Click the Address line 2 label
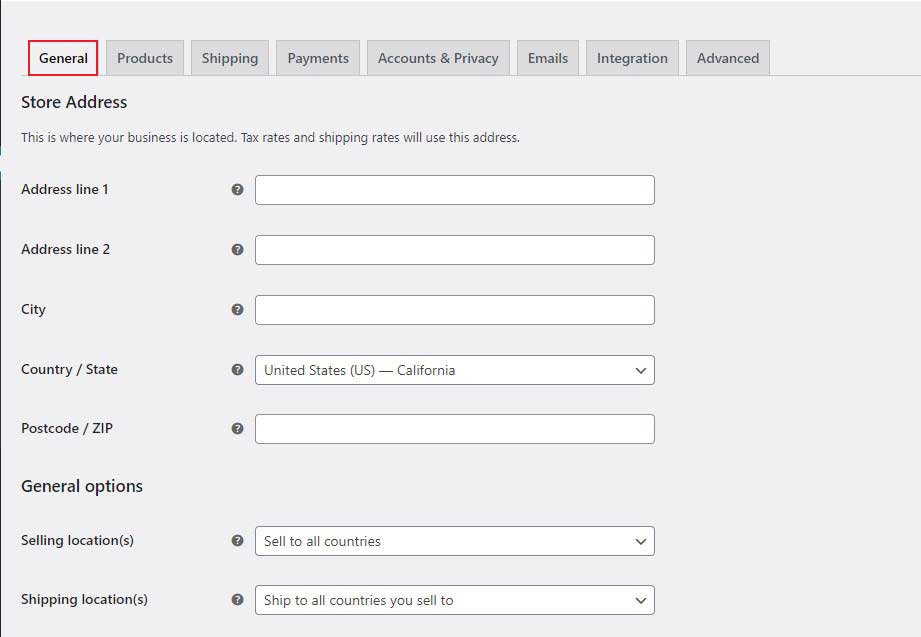Viewport: 921px width, 637px height. [65, 249]
